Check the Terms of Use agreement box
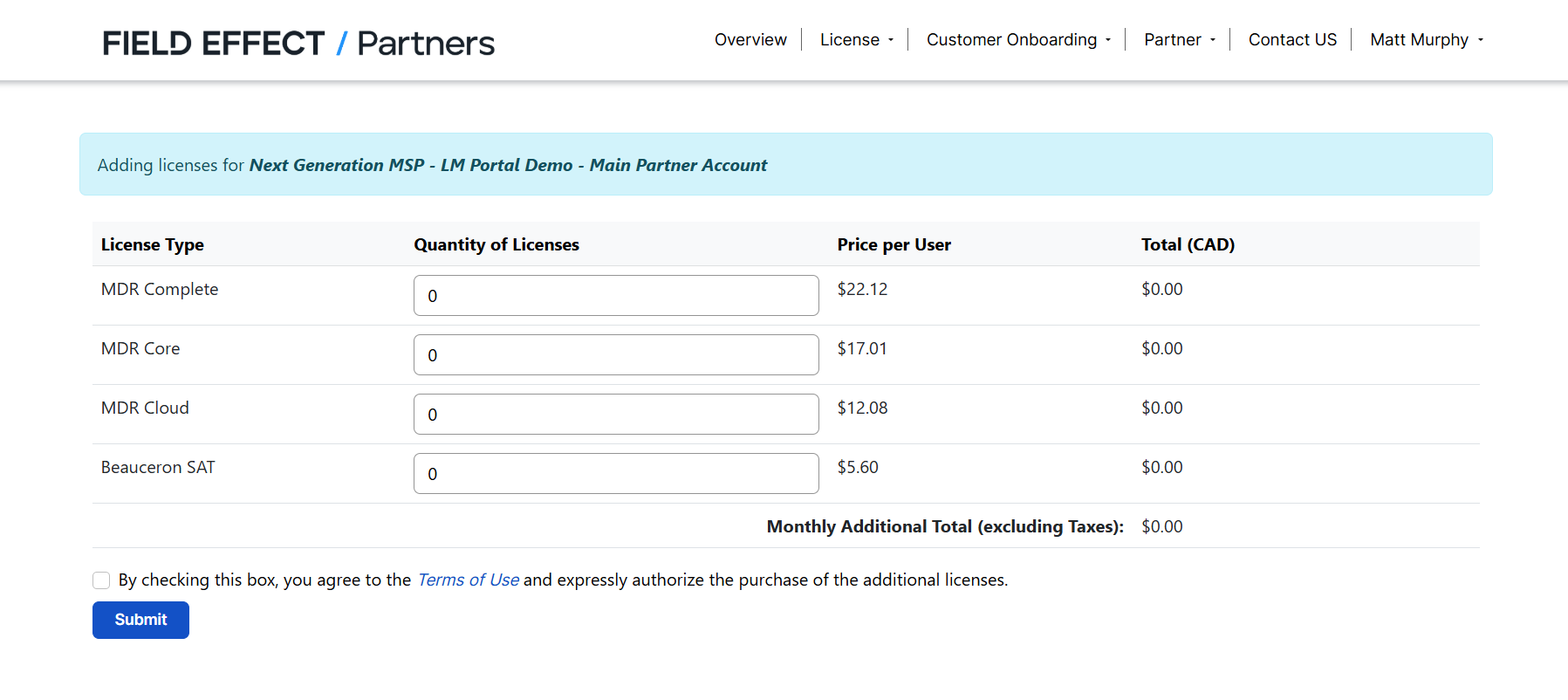1568x700 pixels. (101, 580)
